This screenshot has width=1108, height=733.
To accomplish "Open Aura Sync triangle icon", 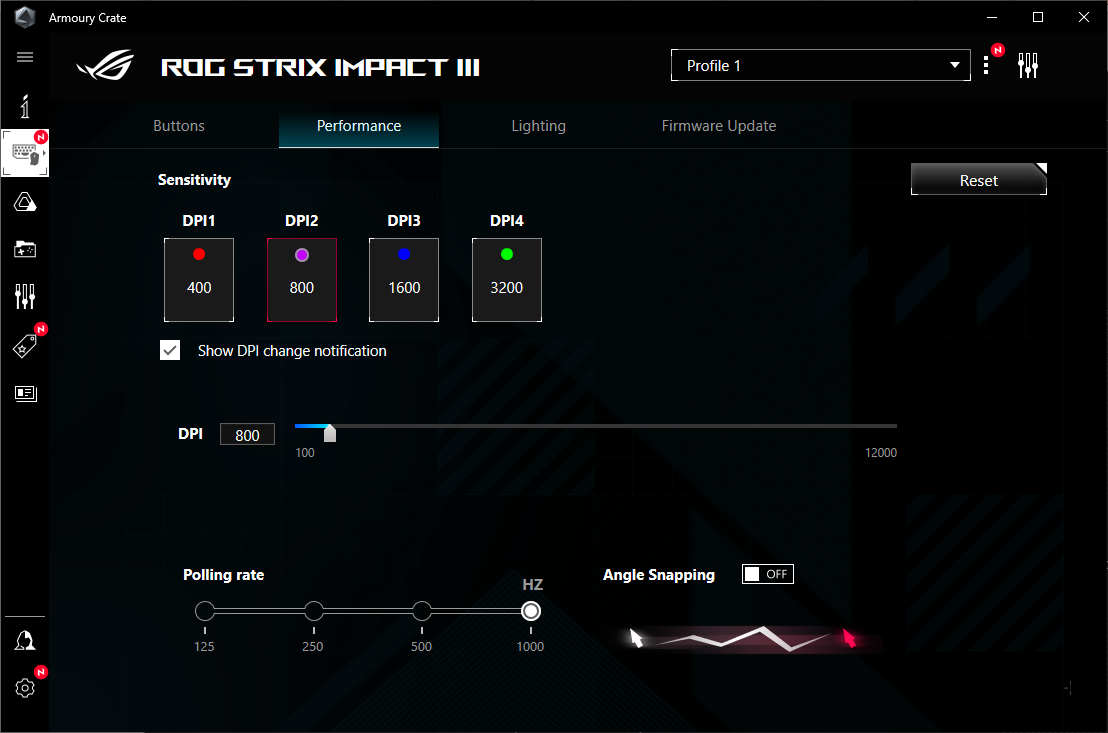I will tap(25, 203).
